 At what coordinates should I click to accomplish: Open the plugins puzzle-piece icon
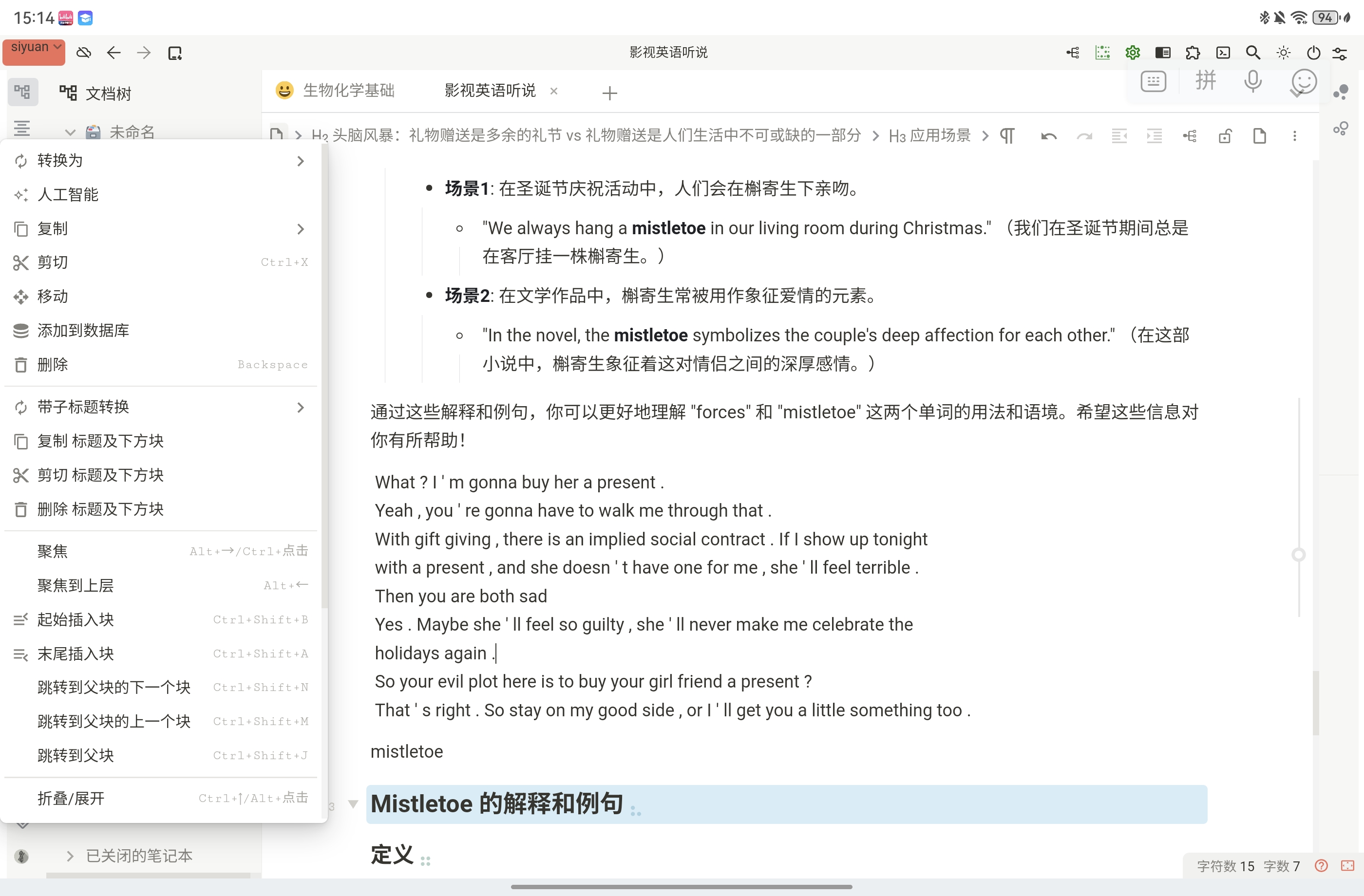(x=1193, y=52)
